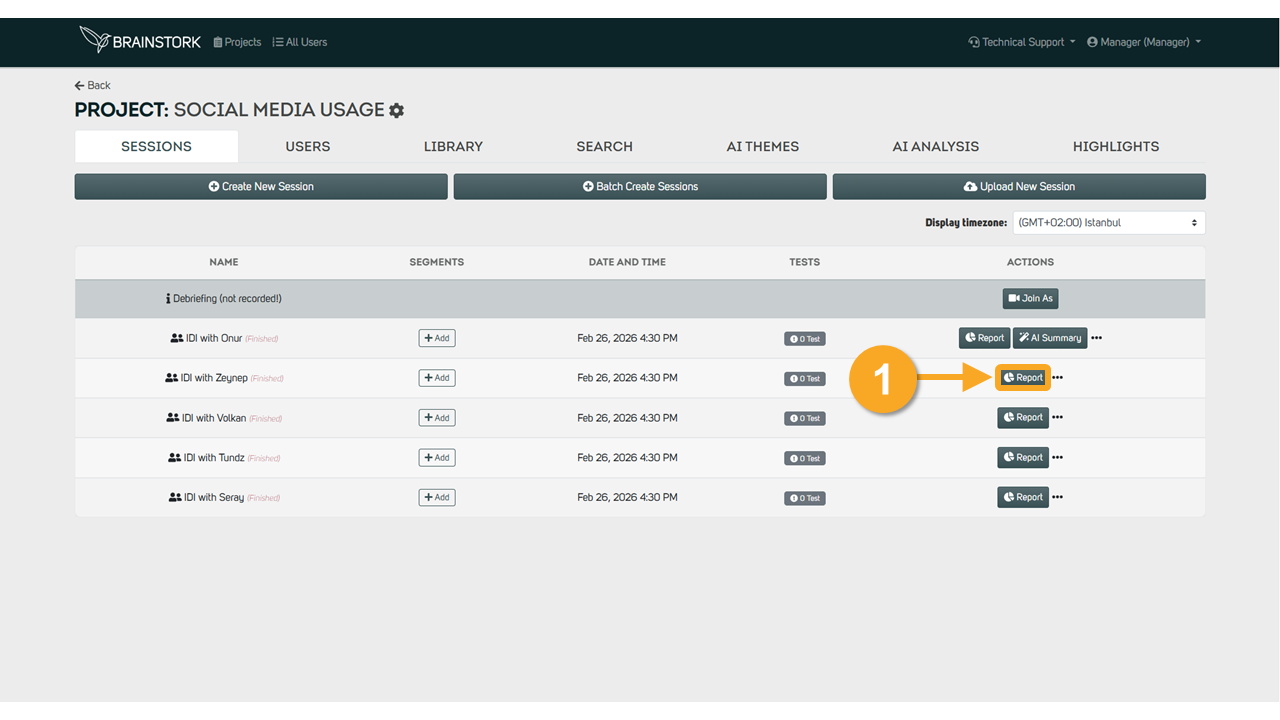Open Report for IDI with Tundz
This screenshot has width=1280, height=720.
(1023, 457)
